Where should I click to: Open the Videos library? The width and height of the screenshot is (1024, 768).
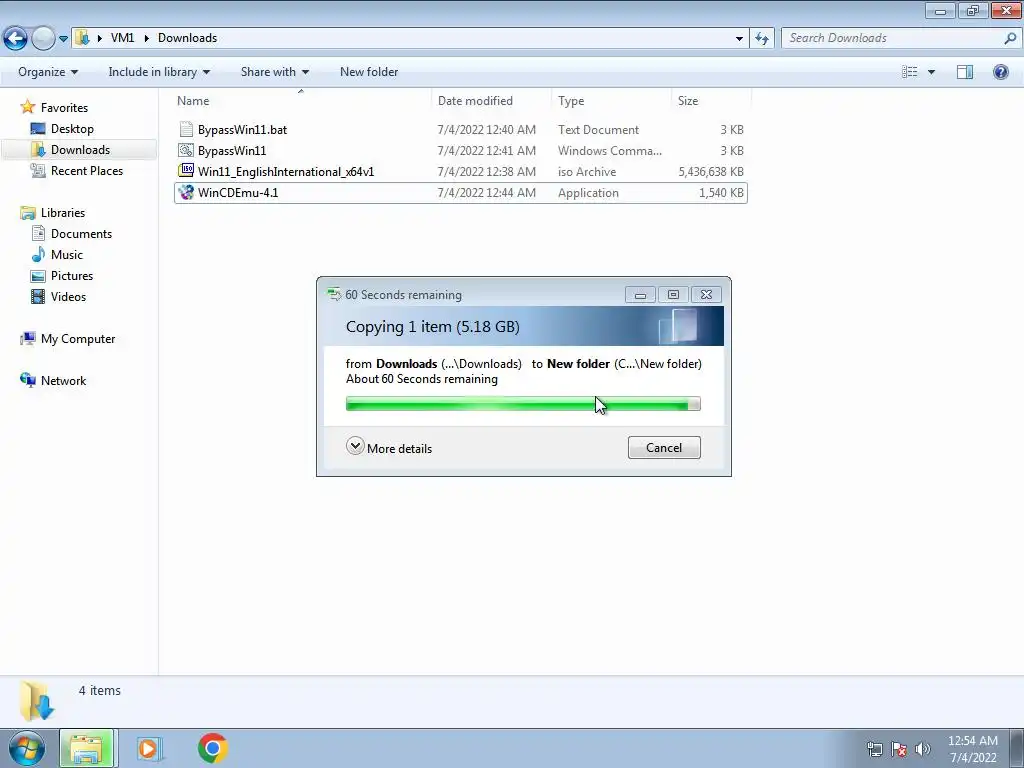point(68,296)
